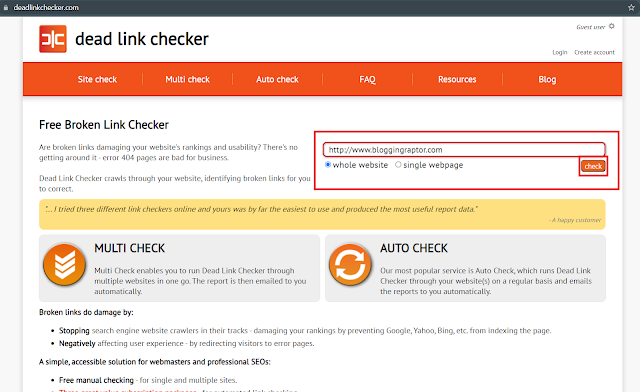640x392 pixels.
Task: Click the dead link checker title text
Action: [x=142, y=39]
